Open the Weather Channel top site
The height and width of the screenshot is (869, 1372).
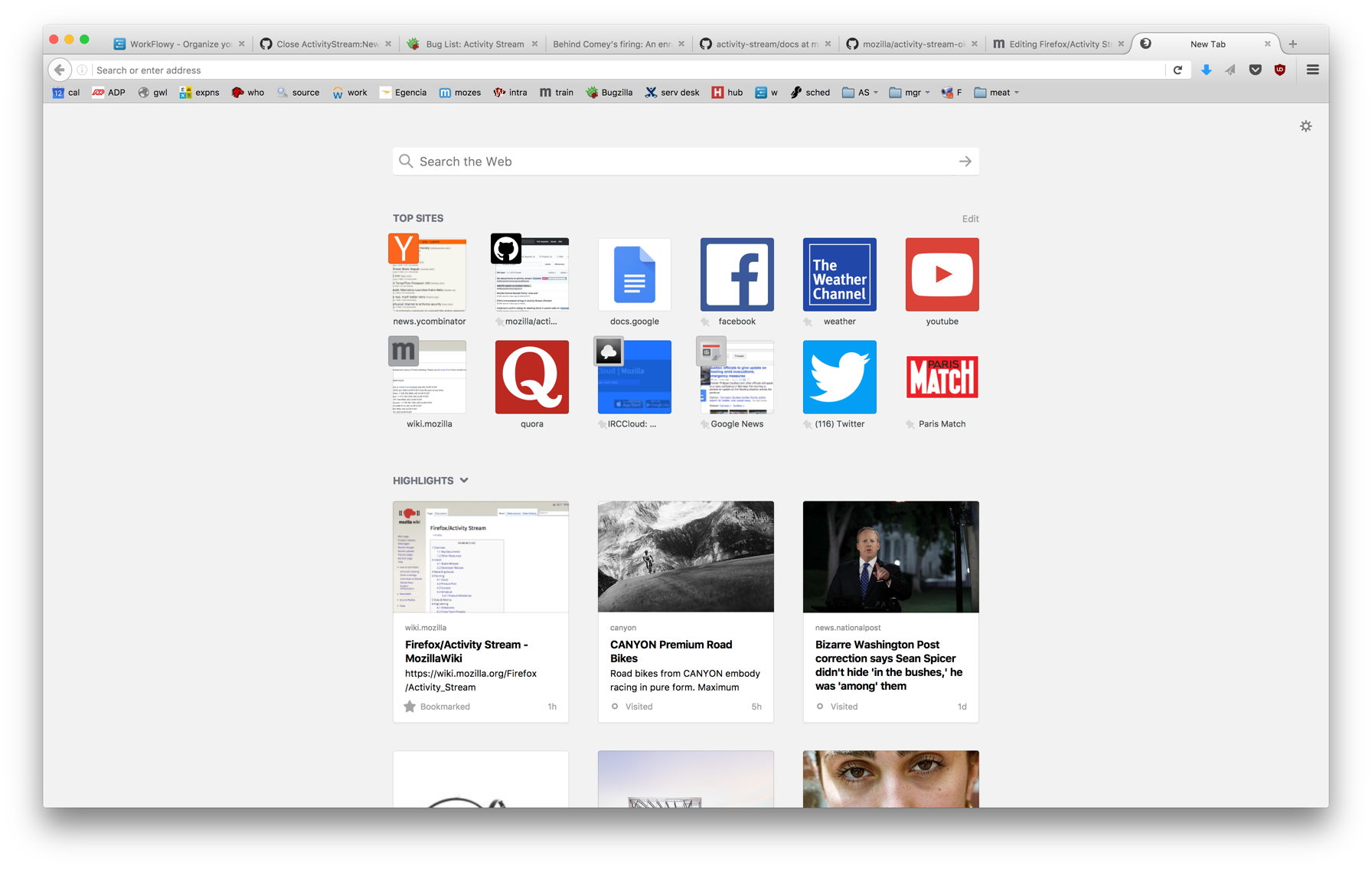(x=840, y=280)
